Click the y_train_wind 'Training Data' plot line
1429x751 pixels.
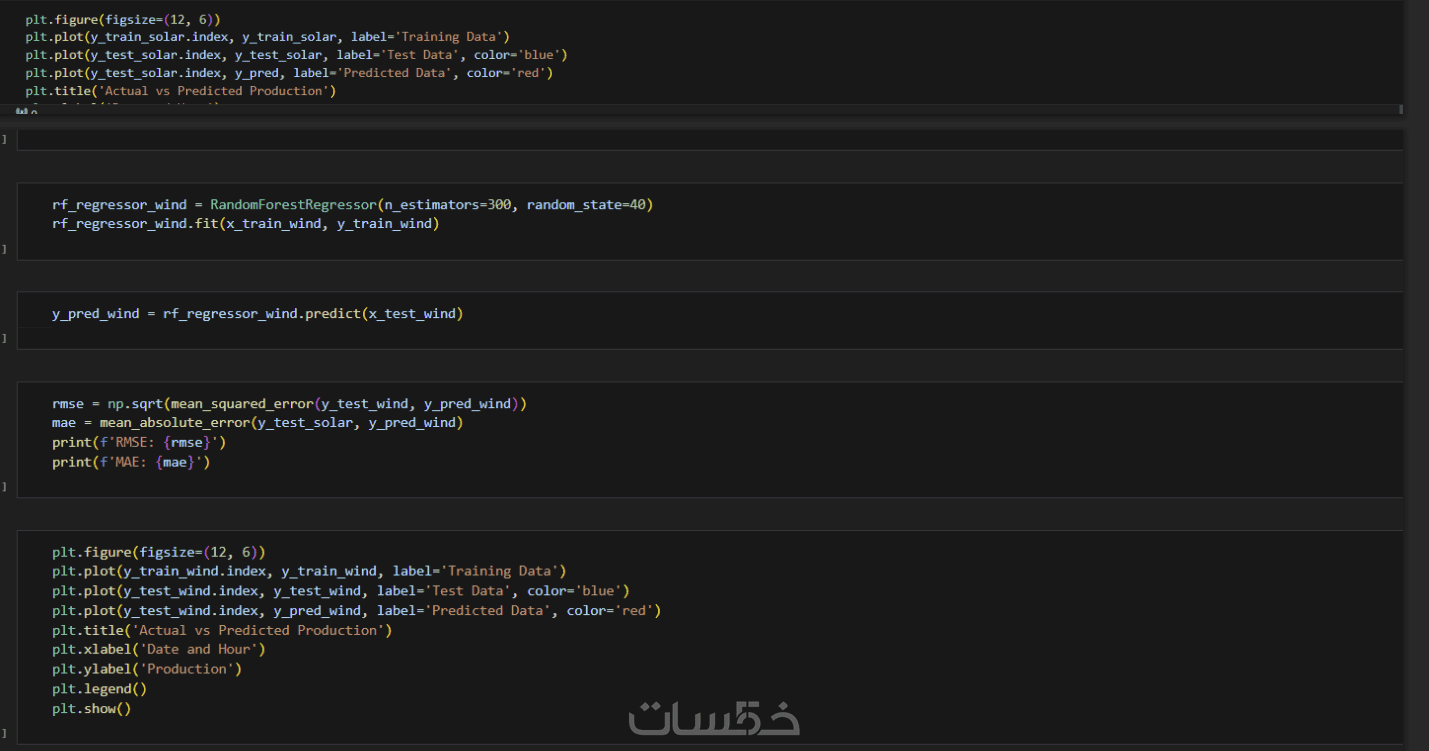[x=309, y=571]
